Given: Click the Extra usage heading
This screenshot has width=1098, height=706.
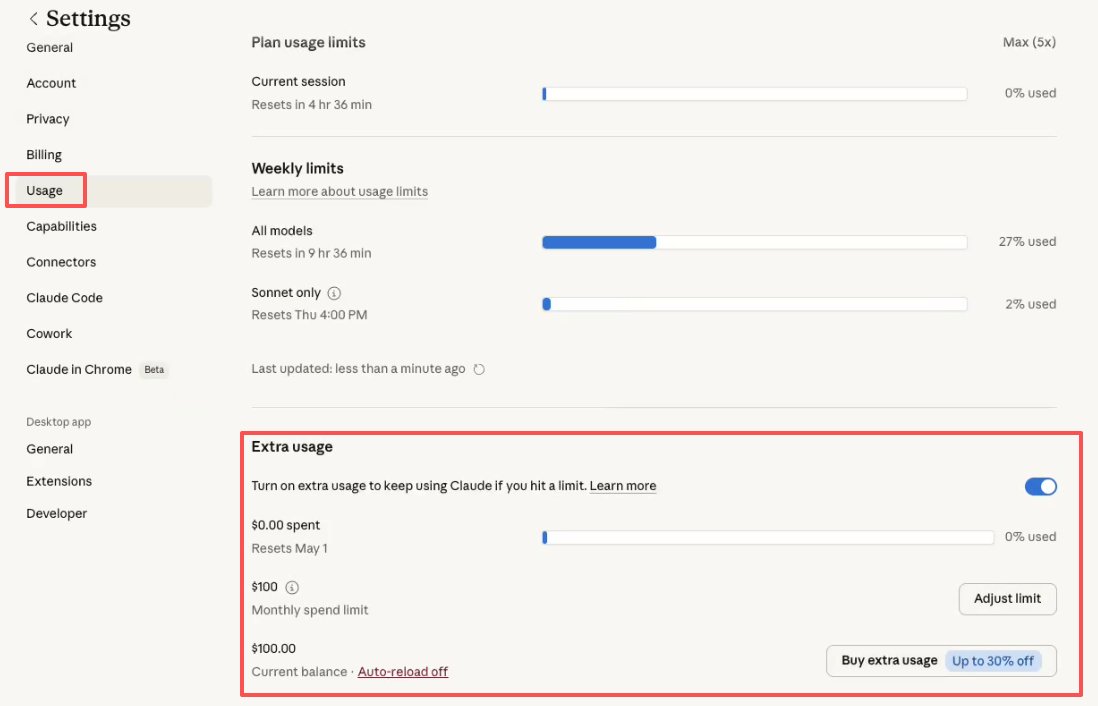Looking at the screenshot, I should [292, 447].
